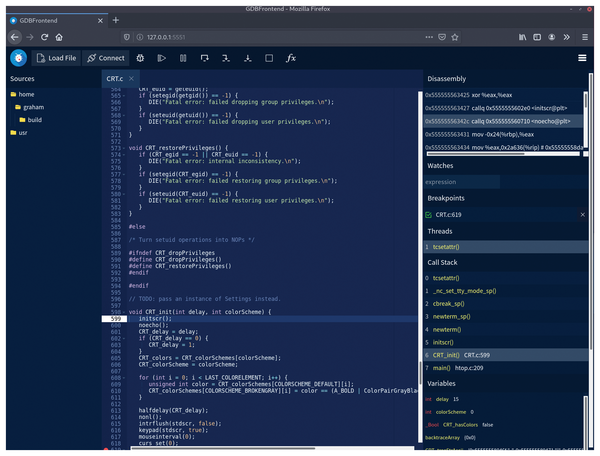Click the CRT_hasColors variable row
Image resolution: width=600 pixels, height=456 pixels.
[x=504, y=425]
